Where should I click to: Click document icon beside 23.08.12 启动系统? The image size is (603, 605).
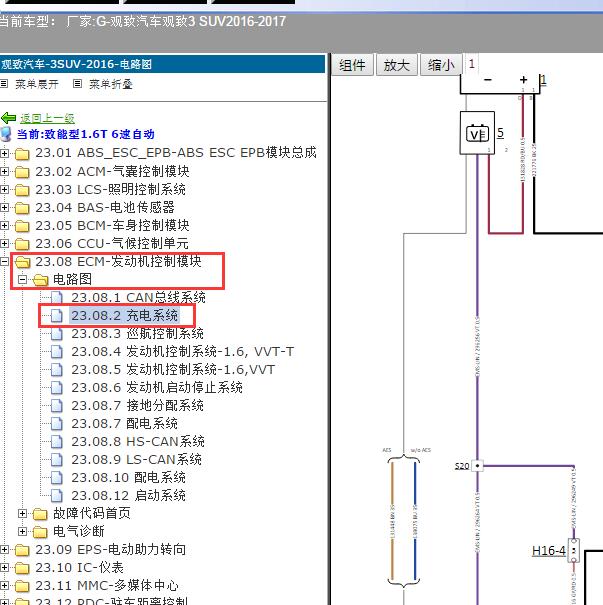coord(57,495)
